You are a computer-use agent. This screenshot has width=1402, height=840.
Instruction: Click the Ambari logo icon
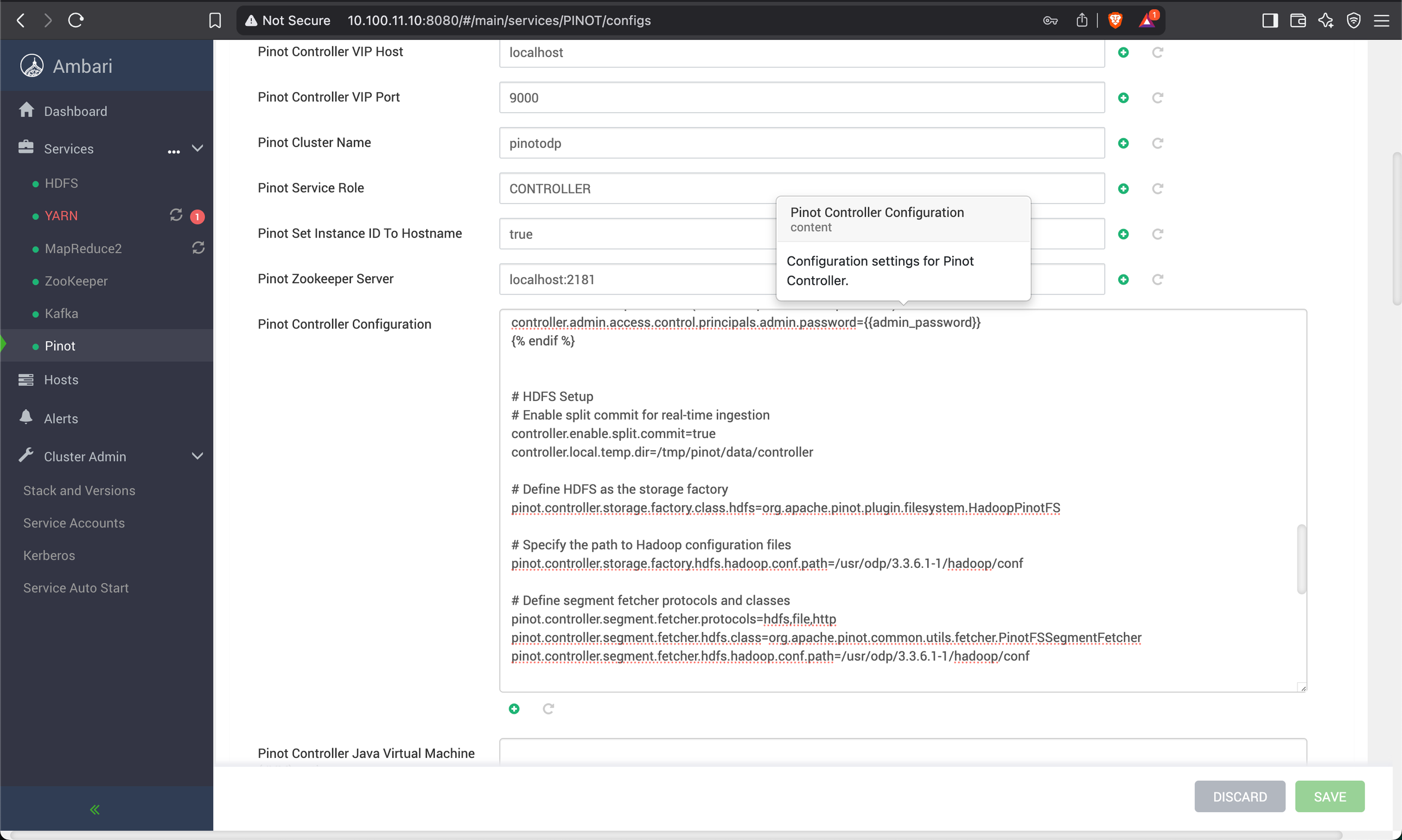[32, 66]
